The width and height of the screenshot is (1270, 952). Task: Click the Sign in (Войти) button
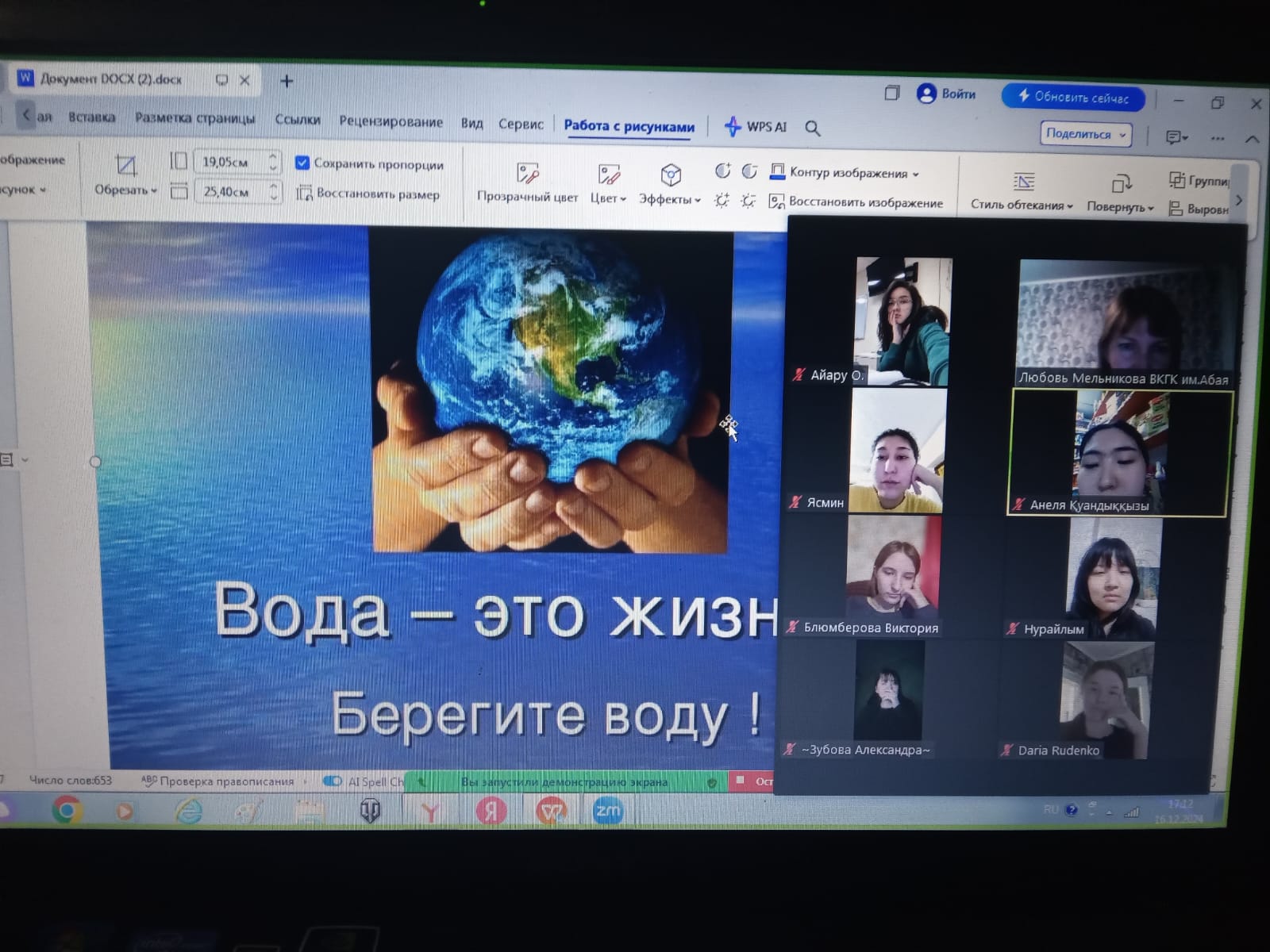click(x=947, y=94)
